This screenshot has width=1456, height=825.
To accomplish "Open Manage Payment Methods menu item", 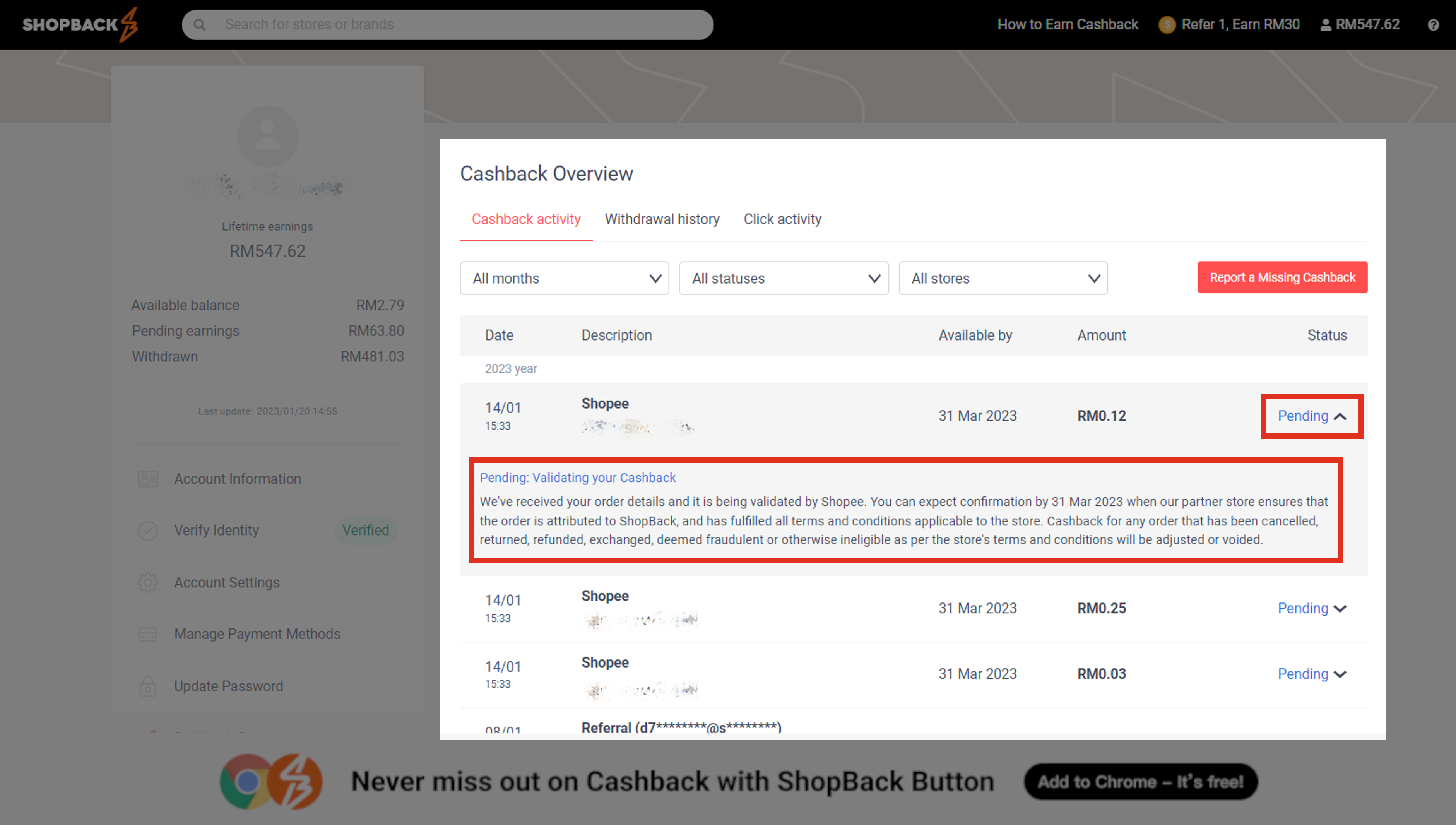I will 257,634.
